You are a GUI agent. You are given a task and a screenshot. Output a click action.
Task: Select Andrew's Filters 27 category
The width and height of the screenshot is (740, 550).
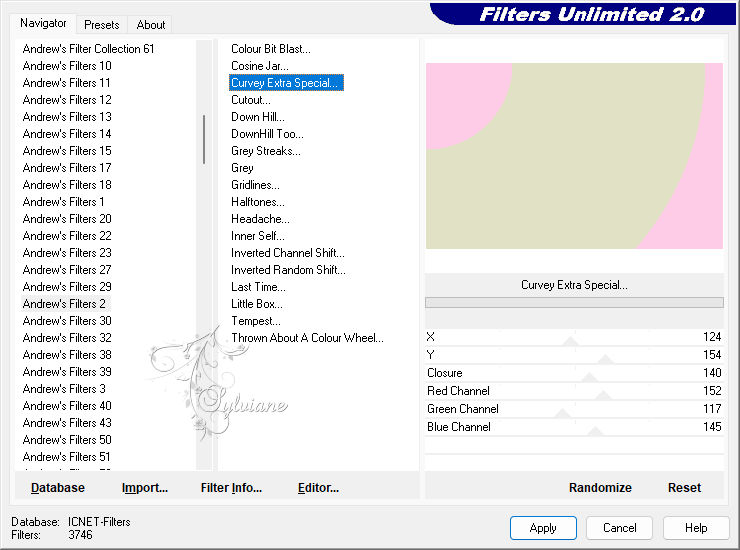[x=67, y=270]
